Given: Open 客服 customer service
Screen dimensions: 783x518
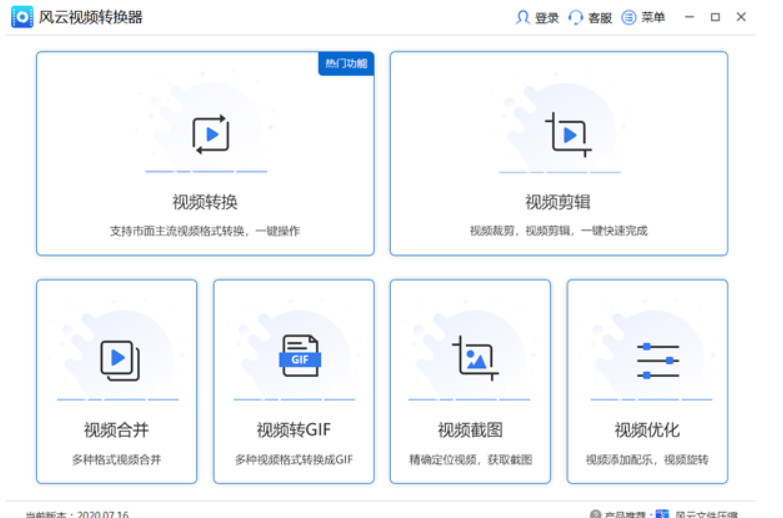Looking at the screenshot, I should point(600,18).
